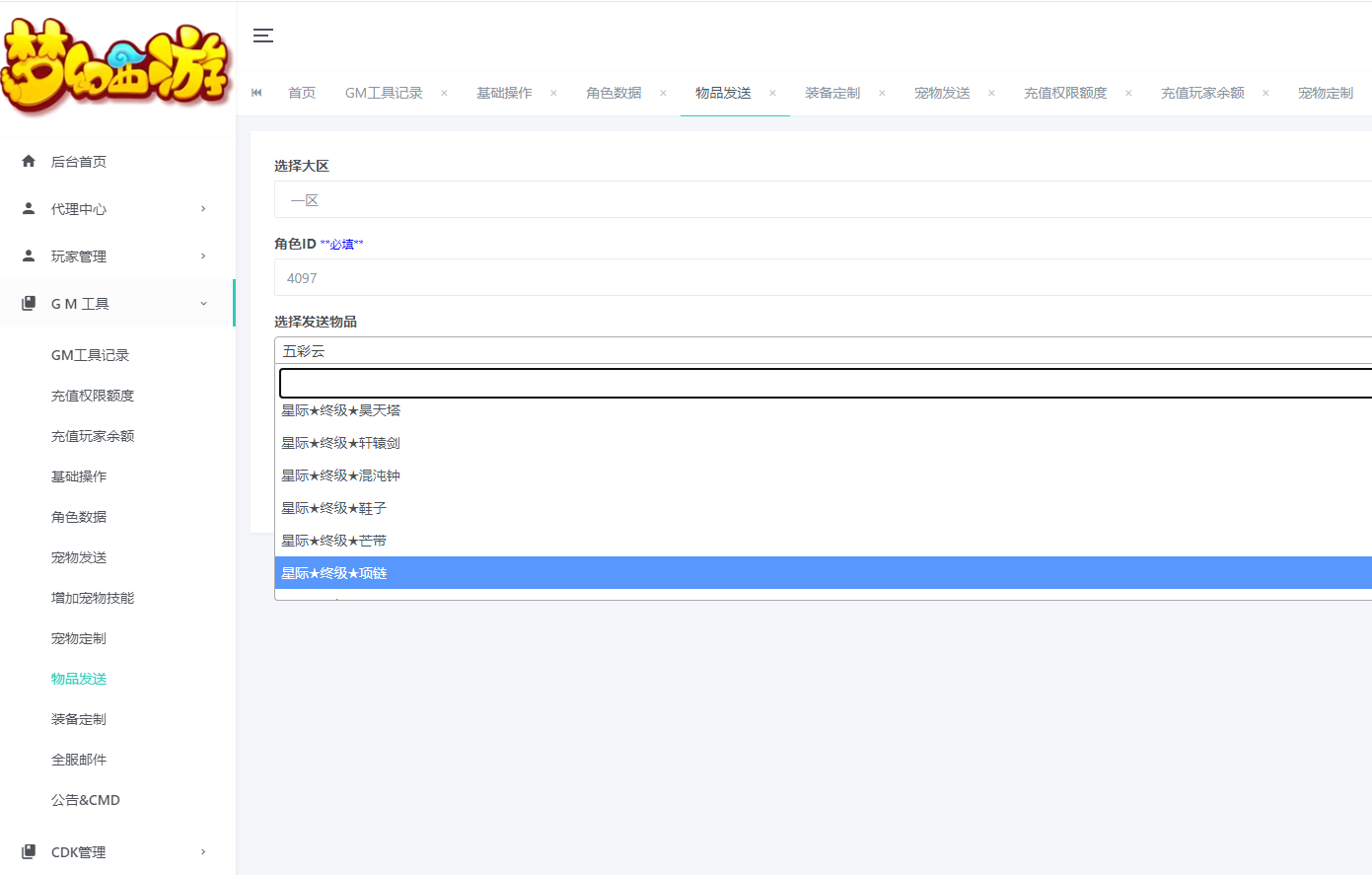The height and width of the screenshot is (875, 1372).
Task: Expand the CDK管理 submenu chevron
Action: click(x=203, y=851)
